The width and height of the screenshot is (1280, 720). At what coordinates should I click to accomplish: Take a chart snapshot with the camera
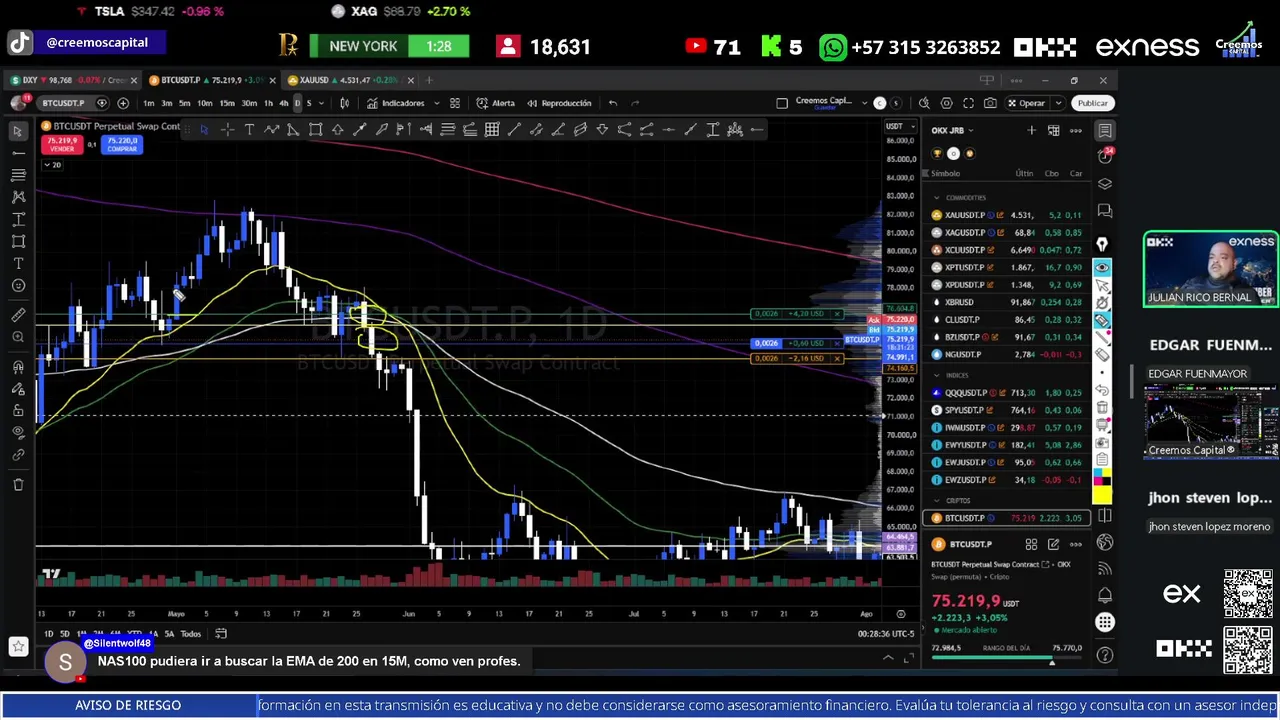tap(990, 103)
